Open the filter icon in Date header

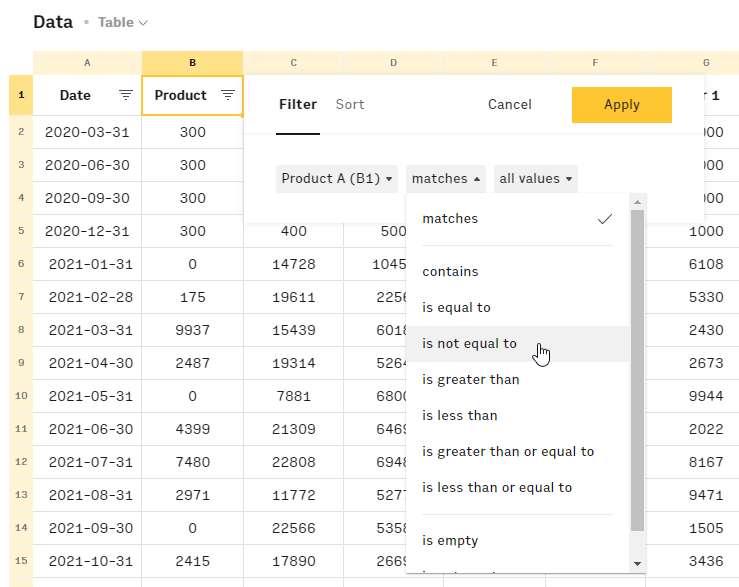[x=125, y=95]
